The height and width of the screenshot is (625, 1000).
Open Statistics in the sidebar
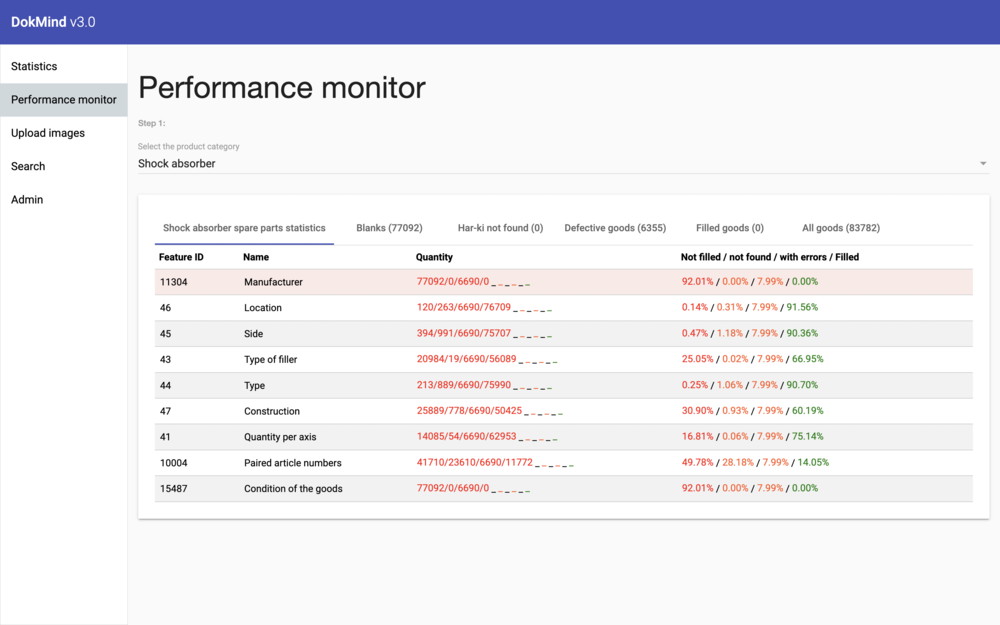click(x=34, y=66)
